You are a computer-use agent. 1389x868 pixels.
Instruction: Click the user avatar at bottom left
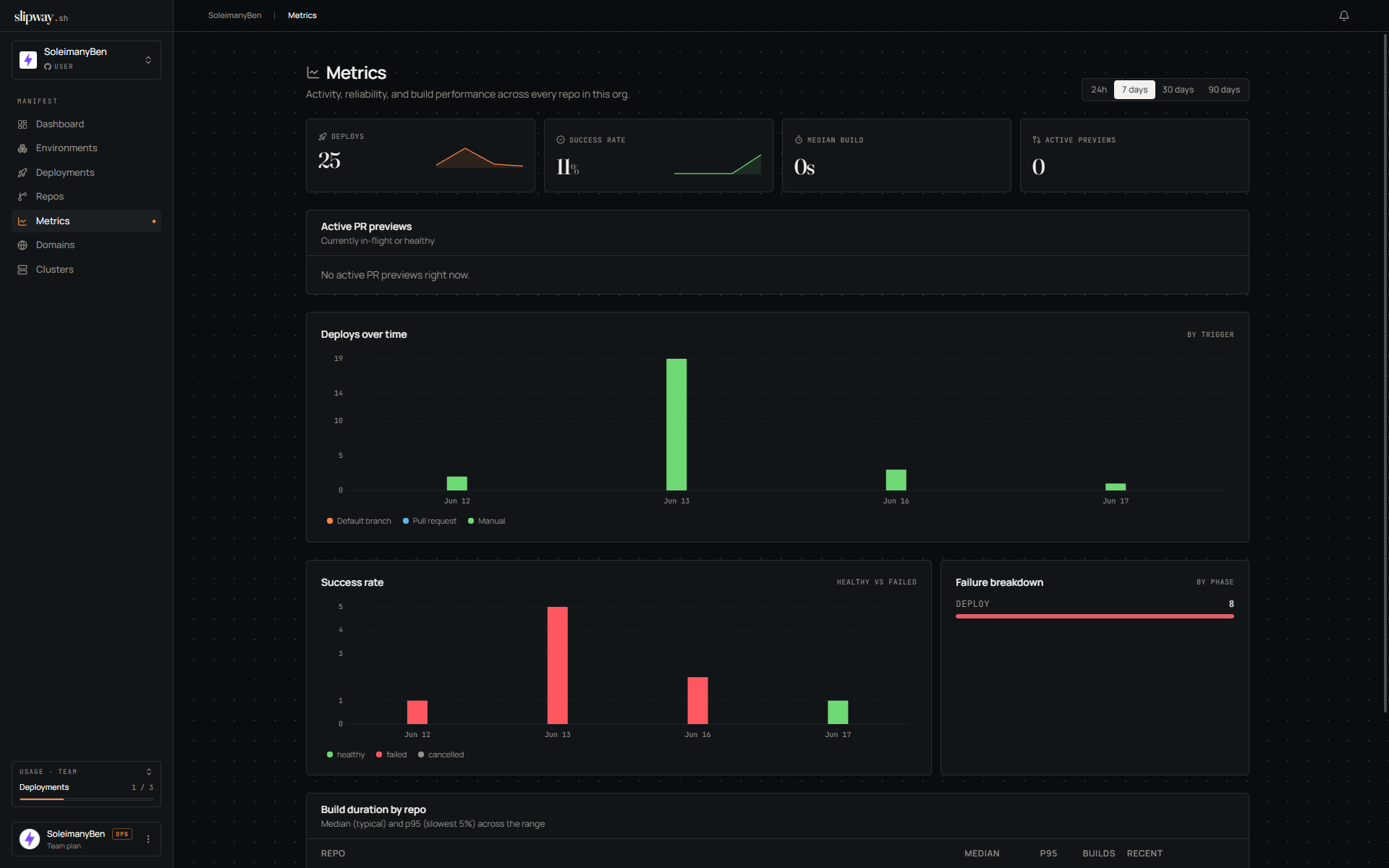[30, 839]
